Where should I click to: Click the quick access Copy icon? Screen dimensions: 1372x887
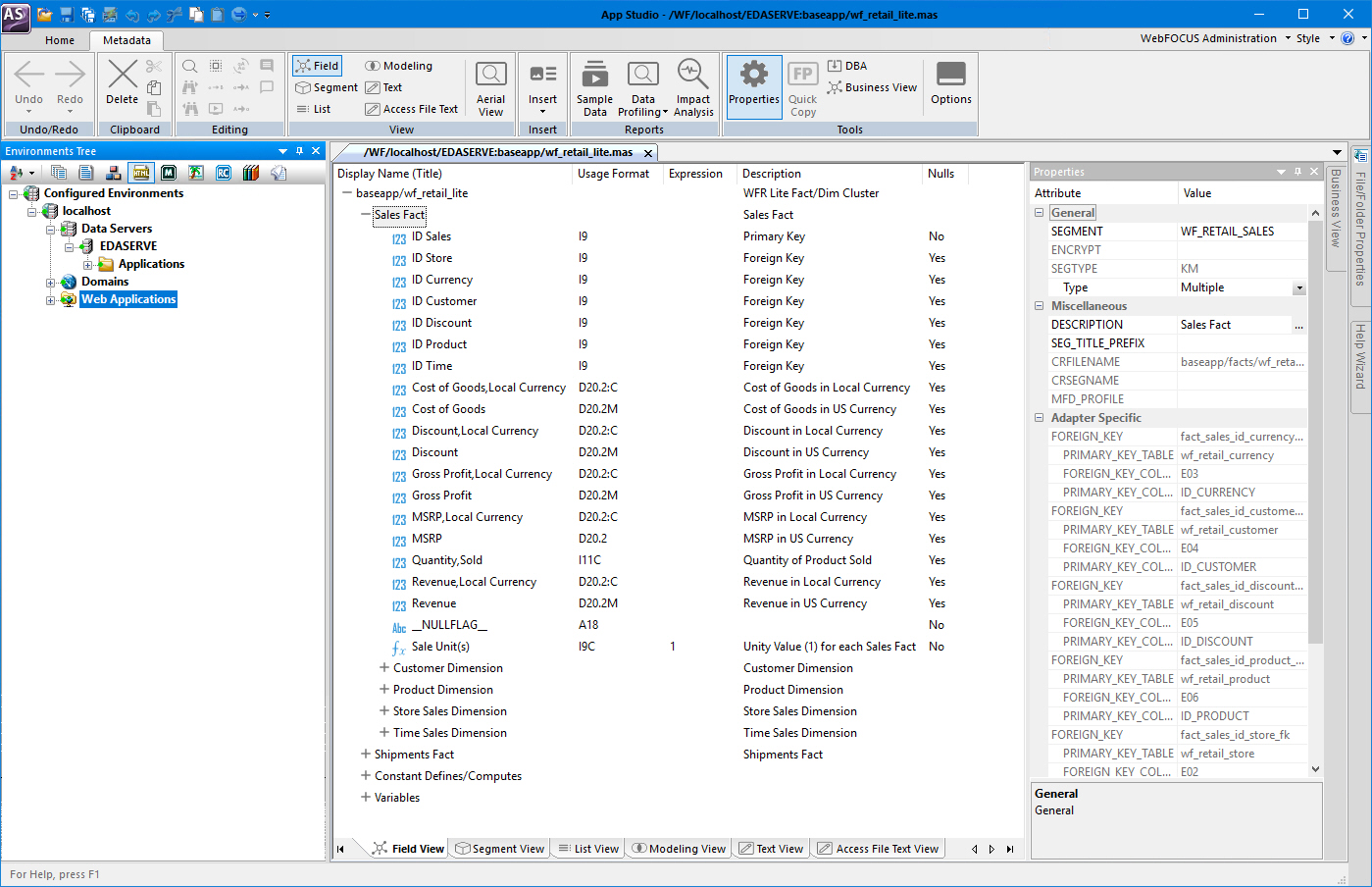tap(196, 15)
